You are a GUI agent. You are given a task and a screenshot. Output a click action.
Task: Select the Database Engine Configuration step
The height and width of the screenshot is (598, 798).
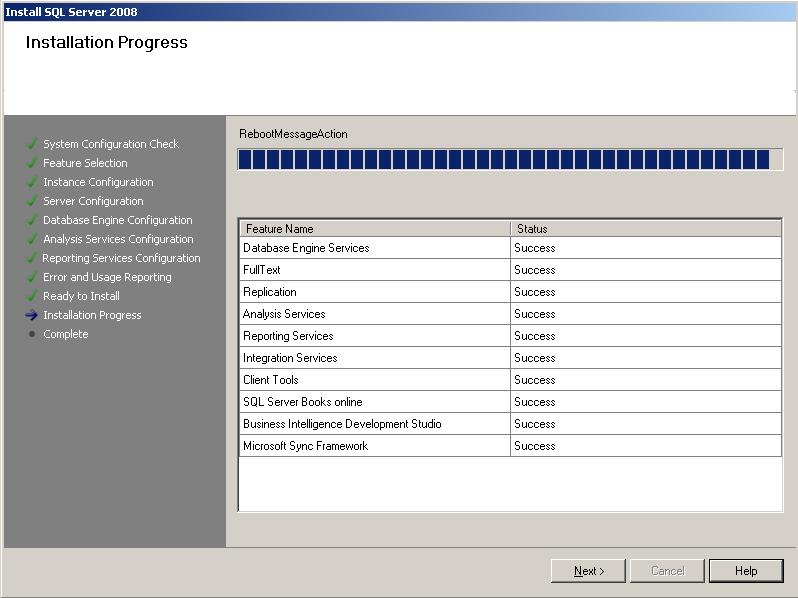[x=118, y=220]
